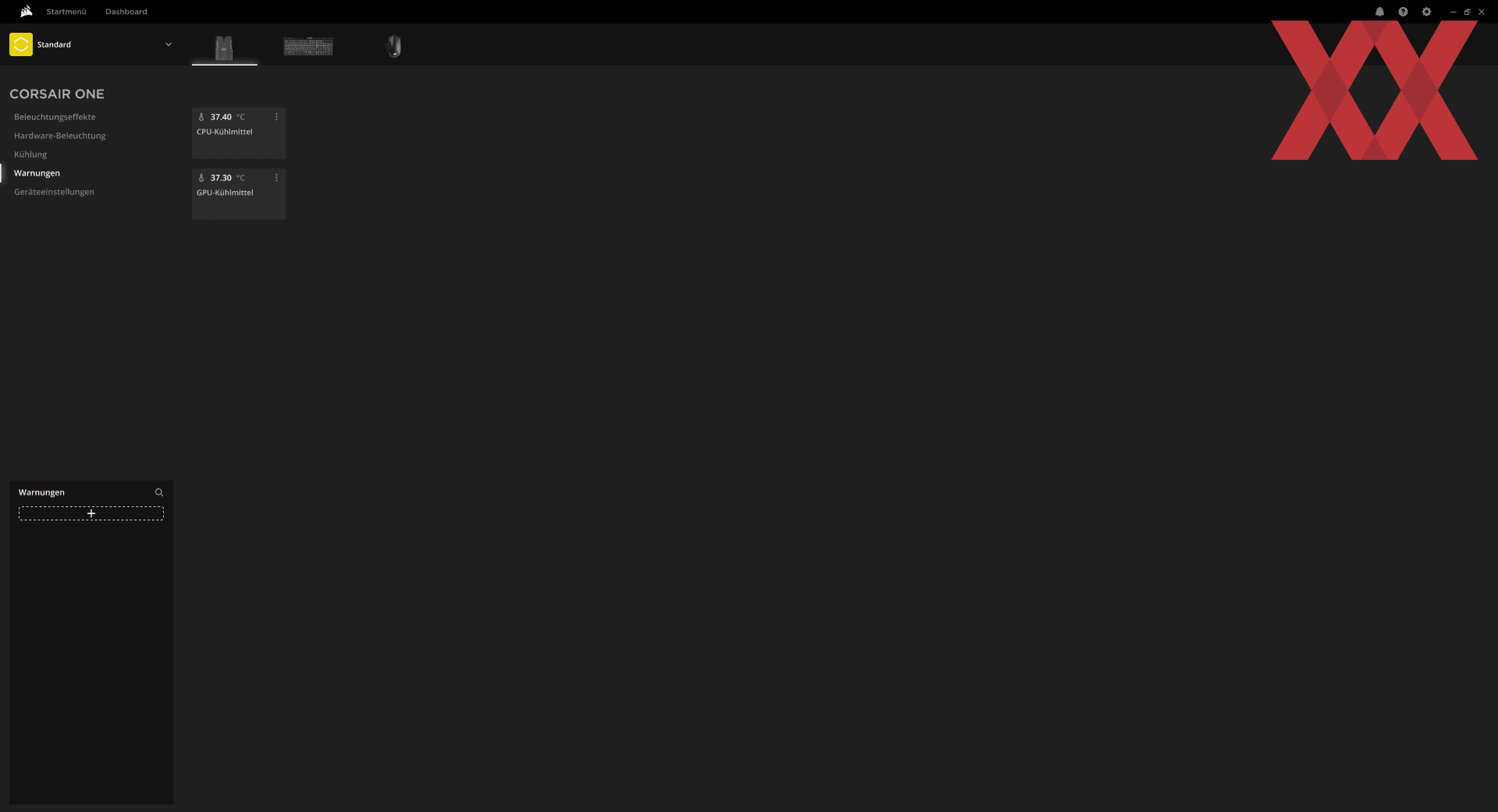Open settings with the gear icon
The width and height of the screenshot is (1498, 812).
point(1426,12)
